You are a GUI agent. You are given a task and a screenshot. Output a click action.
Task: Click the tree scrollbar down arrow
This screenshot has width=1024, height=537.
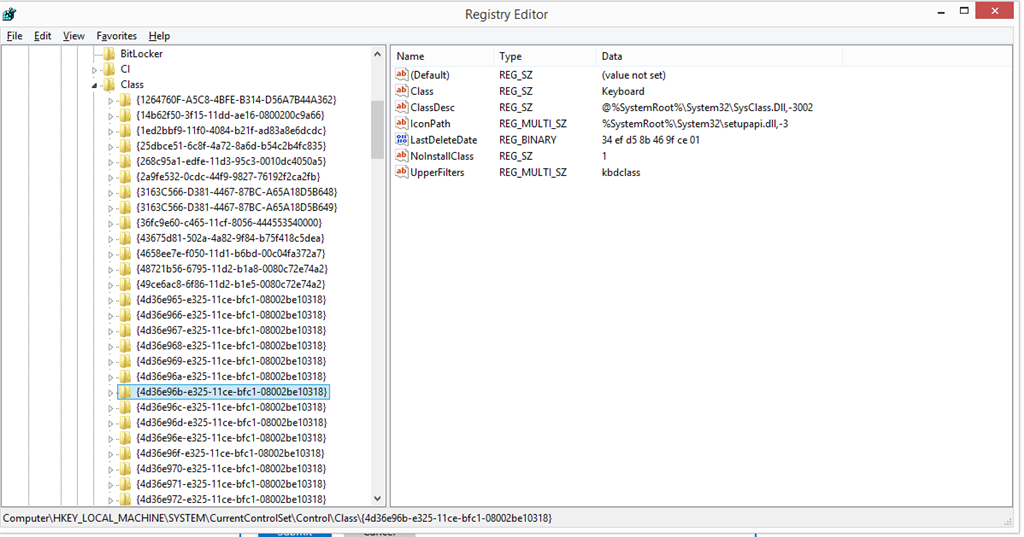377,498
